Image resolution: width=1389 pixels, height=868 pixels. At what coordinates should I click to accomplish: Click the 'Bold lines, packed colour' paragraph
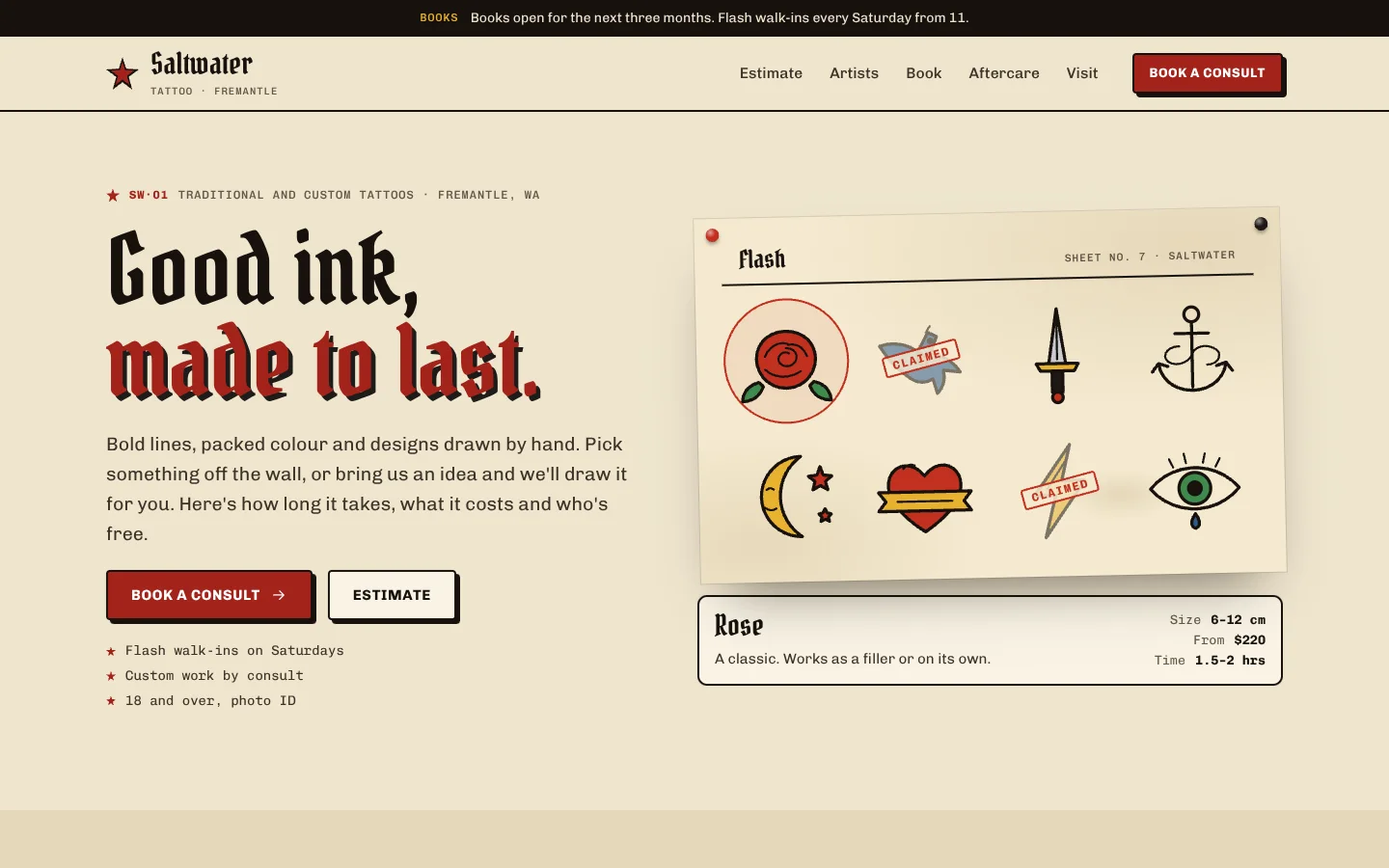tap(368, 489)
